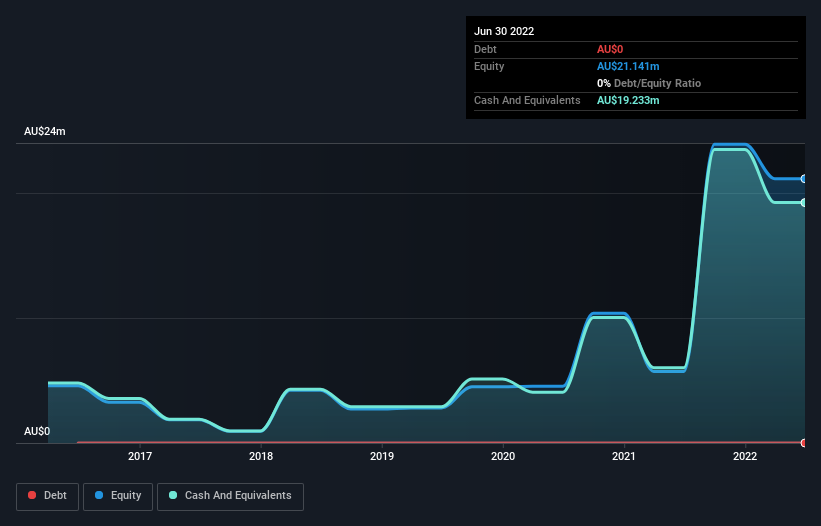Click the AU$0 y-axis label
This screenshot has width=821, height=526.
(37, 431)
